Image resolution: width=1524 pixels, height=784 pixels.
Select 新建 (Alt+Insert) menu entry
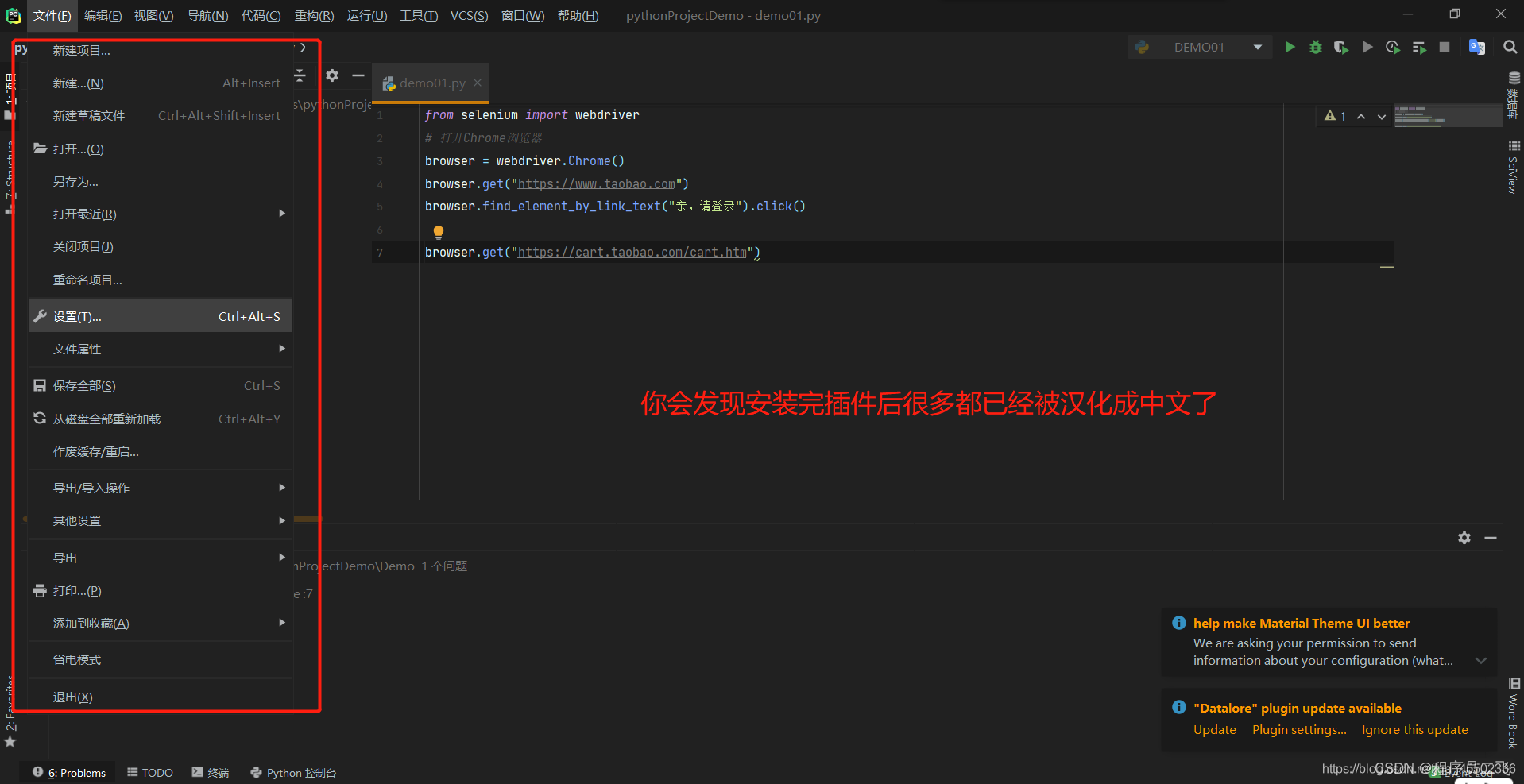point(161,83)
